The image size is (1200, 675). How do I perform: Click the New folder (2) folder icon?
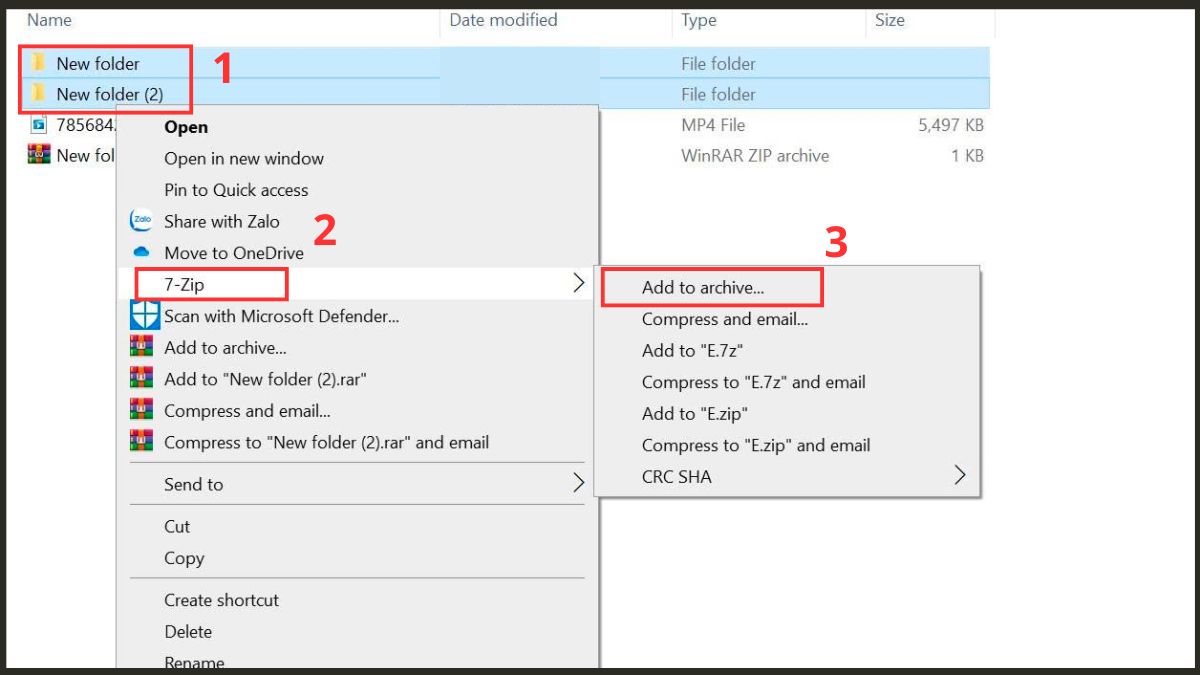[39, 94]
